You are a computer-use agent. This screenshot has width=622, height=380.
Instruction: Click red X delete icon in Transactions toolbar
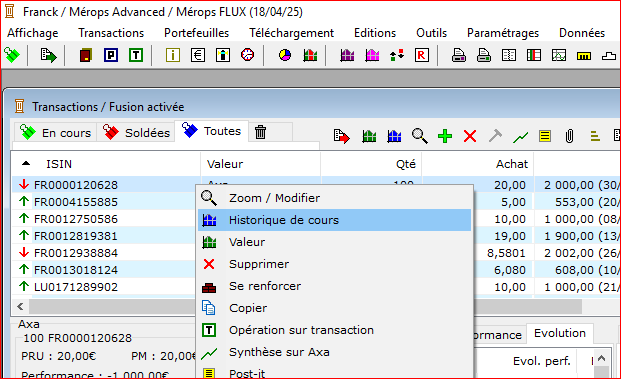point(470,136)
